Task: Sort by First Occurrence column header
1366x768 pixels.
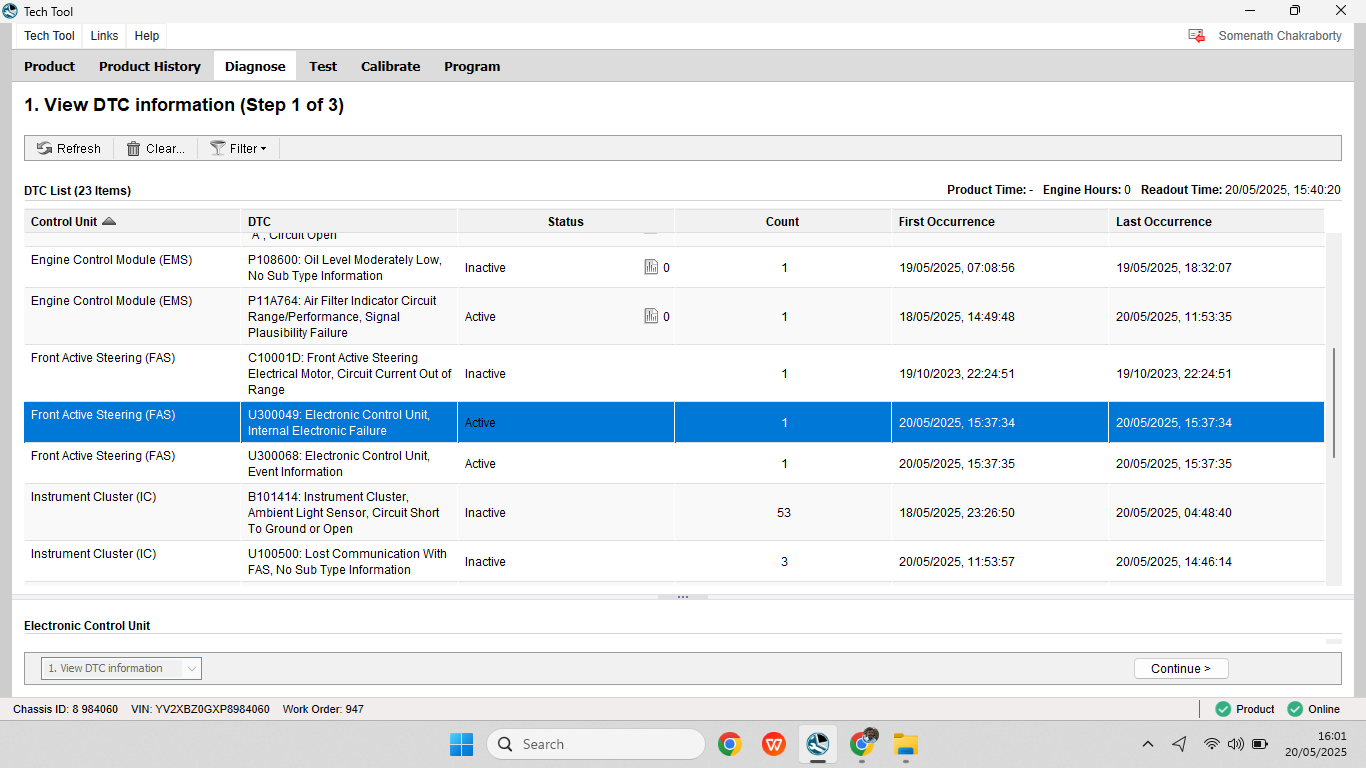Action: 1000,222
